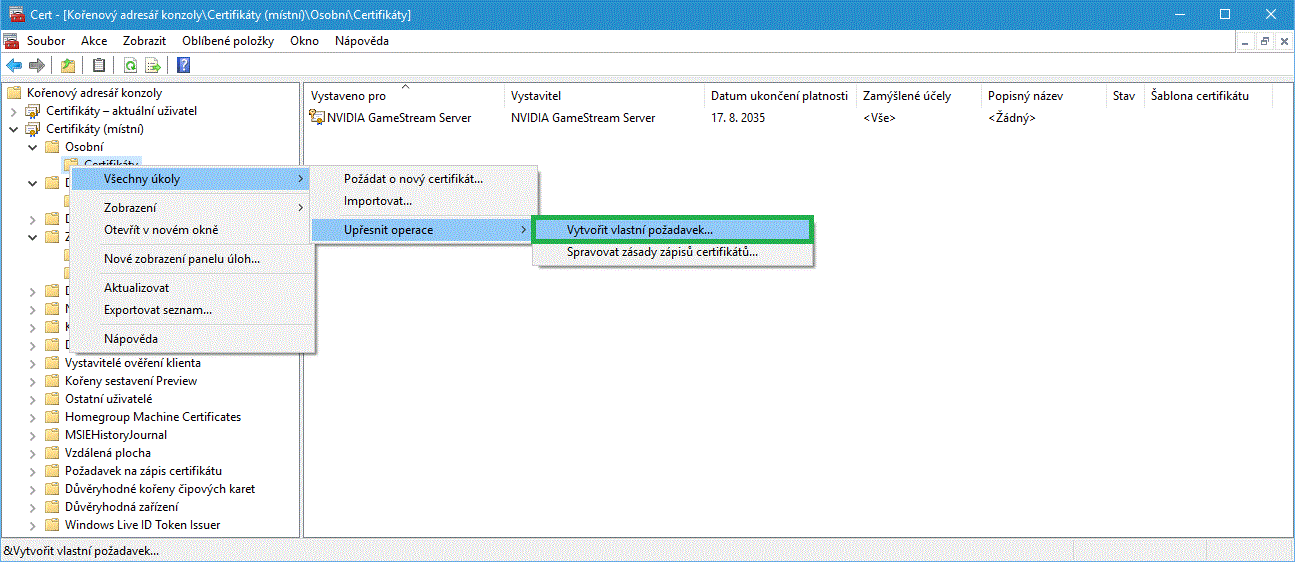Click the Forward arrow in toolbar
This screenshot has width=1295, height=562.
pos(37,66)
